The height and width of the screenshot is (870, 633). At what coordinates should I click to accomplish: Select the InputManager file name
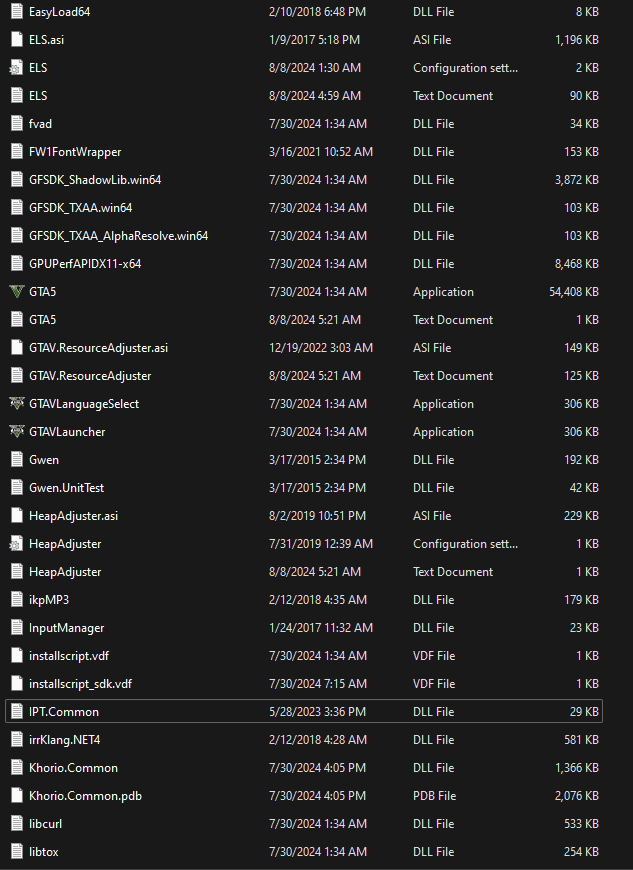pyautogui.click(x=66, y=628)
